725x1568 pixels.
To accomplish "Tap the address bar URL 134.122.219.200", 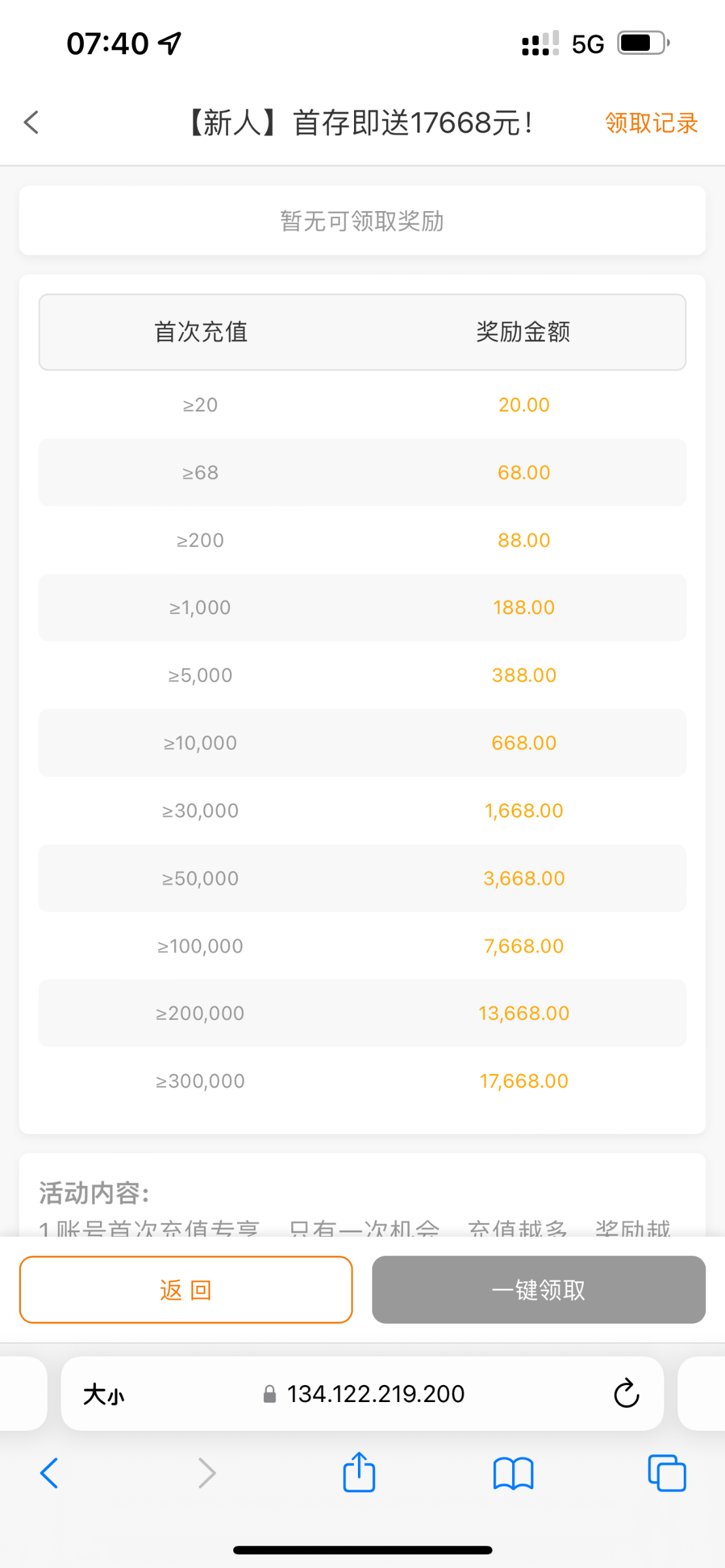I will click(376, 1394).
